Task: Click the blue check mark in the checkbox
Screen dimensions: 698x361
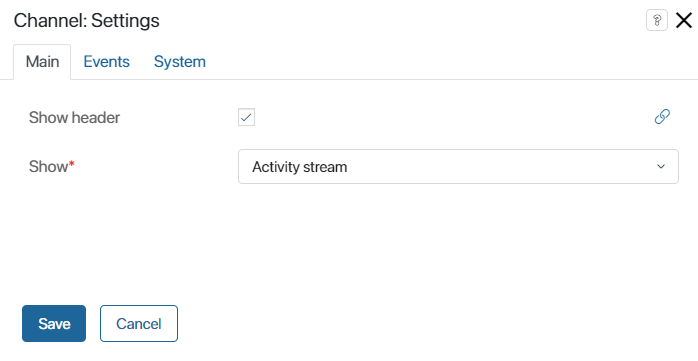Action: click(x=246, y=118)
